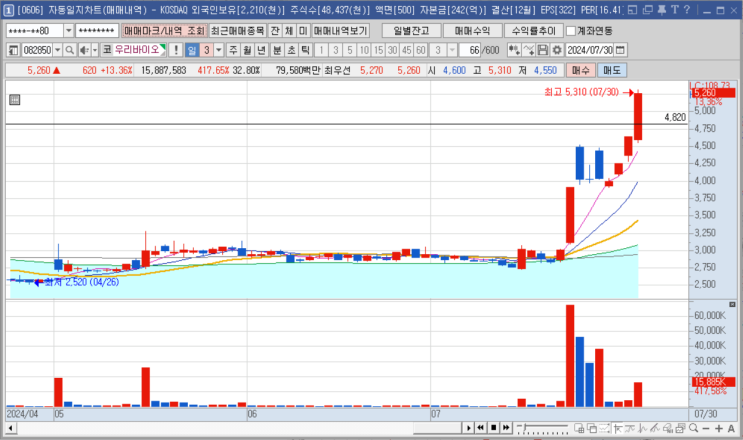743x440 pixels.
Task: Click the magnifier zoom icon at bottom
Action: tap(694, 429)
